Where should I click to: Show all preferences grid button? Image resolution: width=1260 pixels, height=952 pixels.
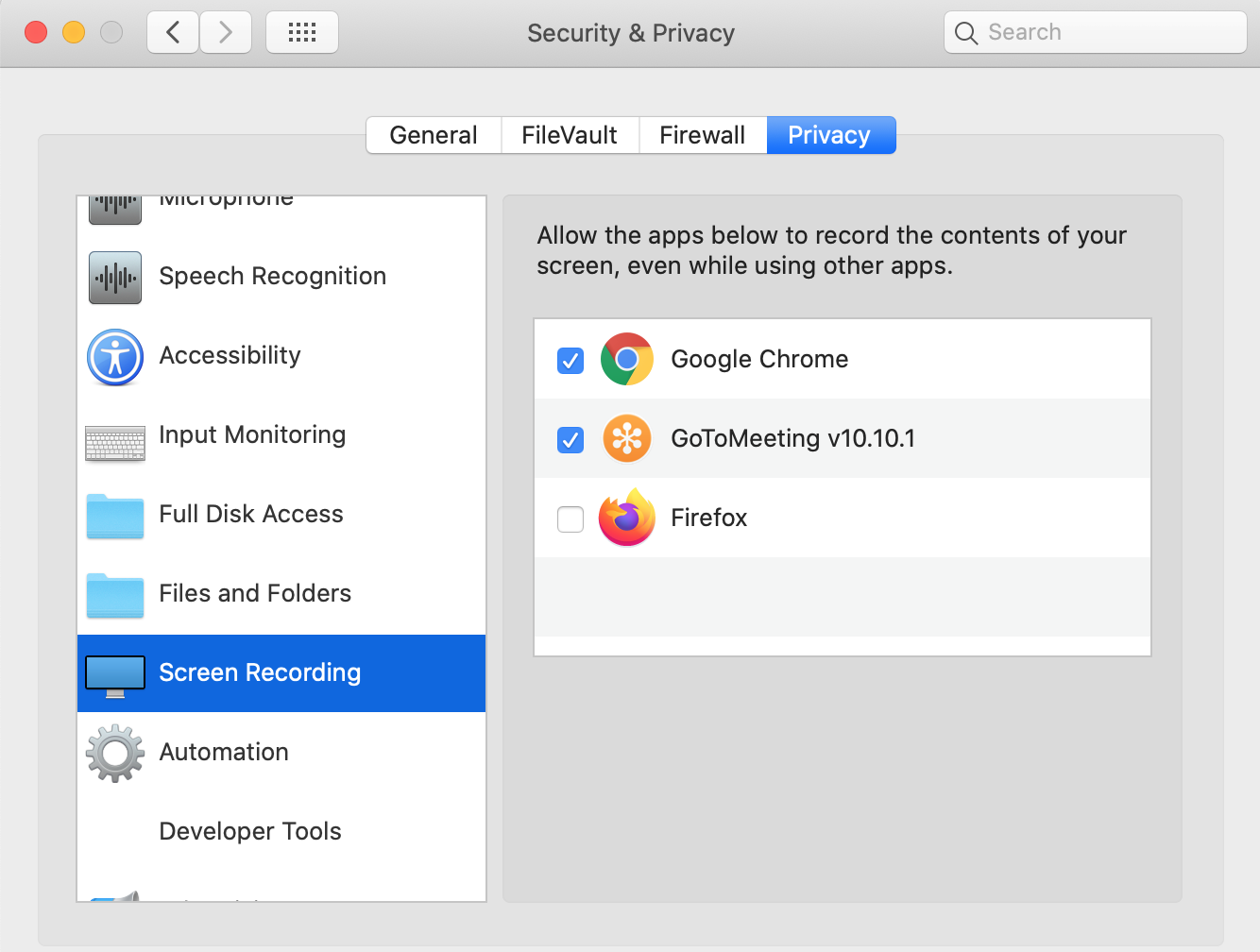pos(302,33)
